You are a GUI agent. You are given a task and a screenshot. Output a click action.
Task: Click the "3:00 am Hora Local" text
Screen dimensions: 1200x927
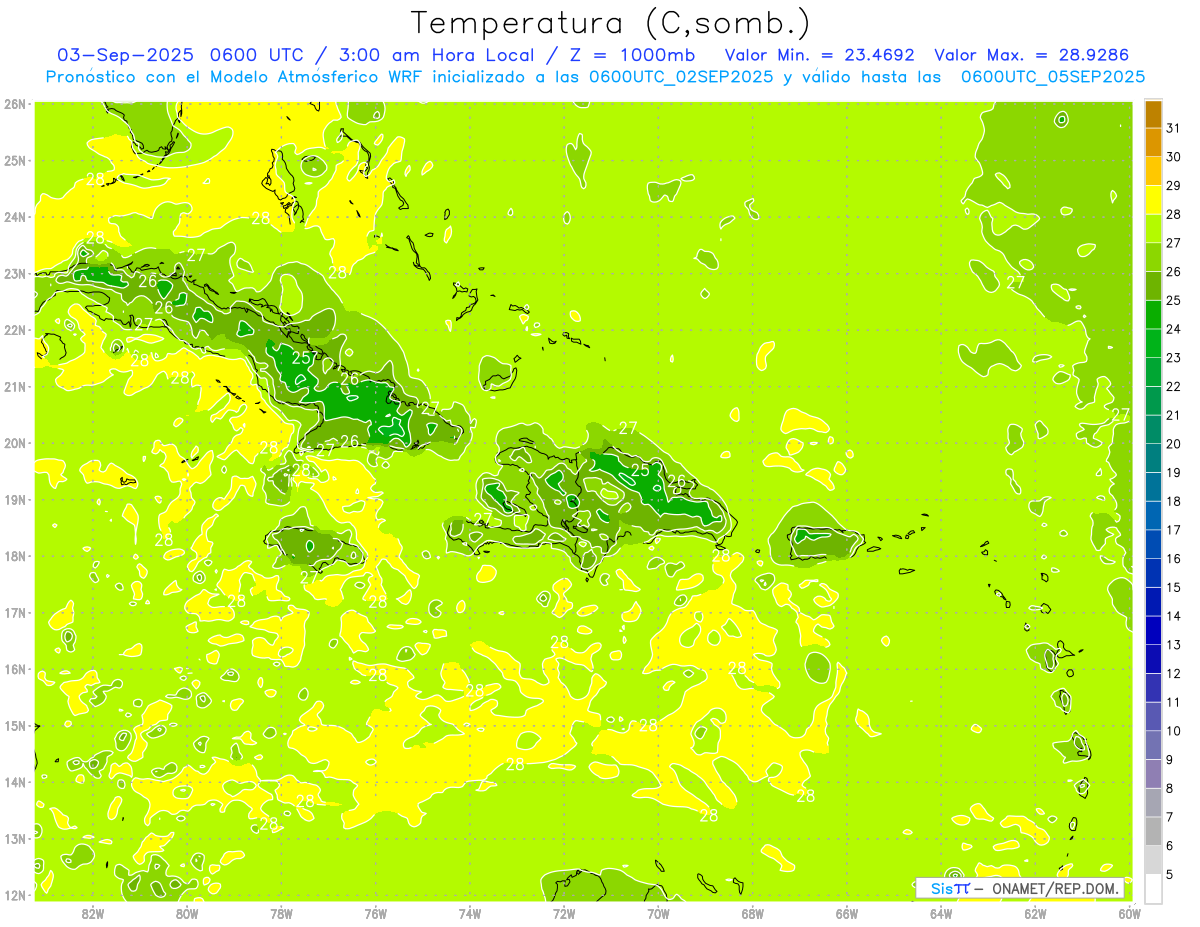pos(435,55)
